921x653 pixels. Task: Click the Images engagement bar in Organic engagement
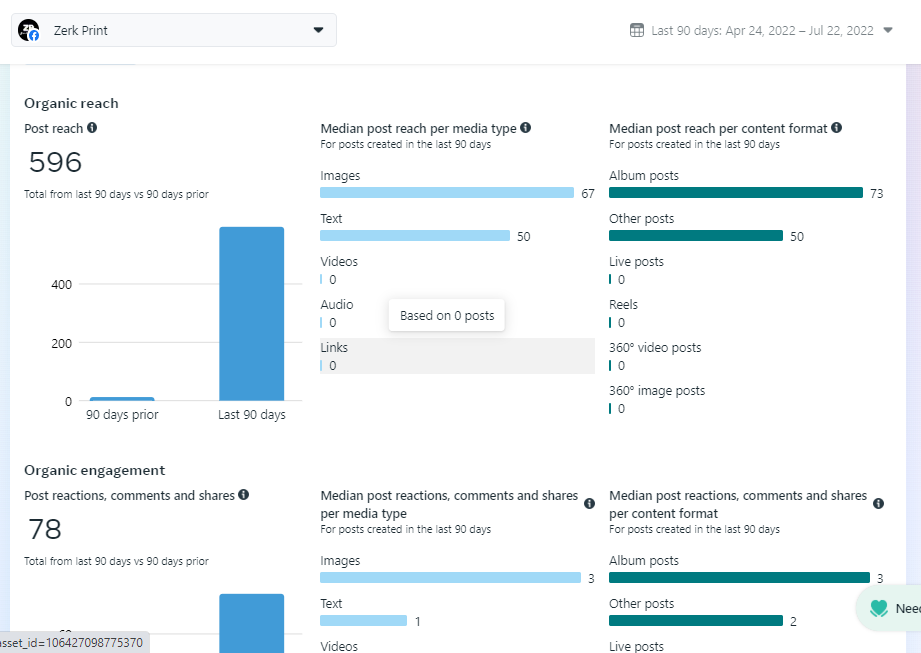click(x=450, y=578)
